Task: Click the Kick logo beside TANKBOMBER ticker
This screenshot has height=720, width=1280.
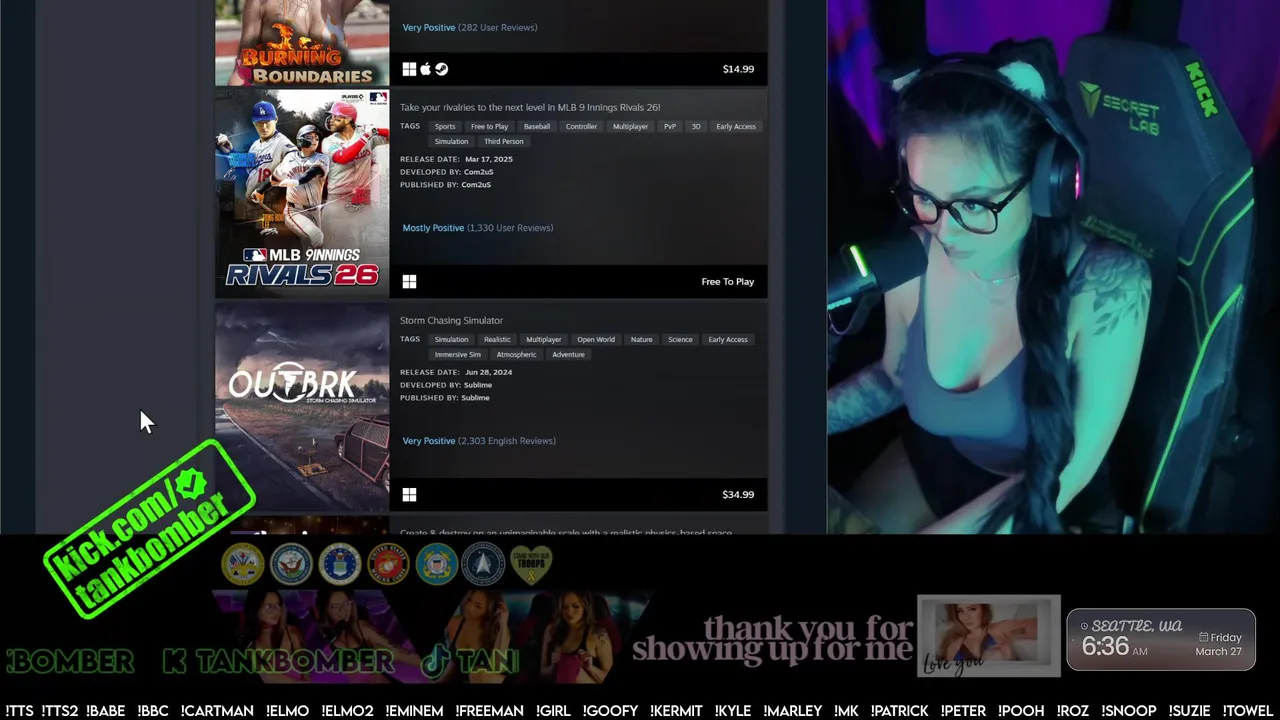Action: pyautogui.click(x=174, y=661)
